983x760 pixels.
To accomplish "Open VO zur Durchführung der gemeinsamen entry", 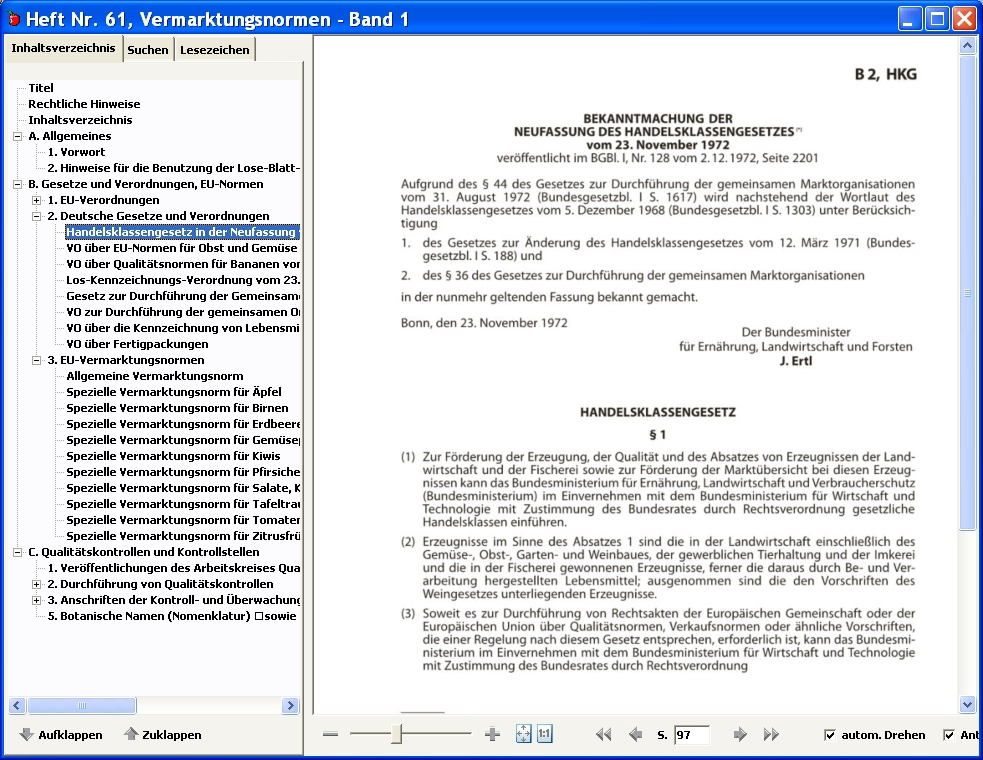I will tap(183, 312).
